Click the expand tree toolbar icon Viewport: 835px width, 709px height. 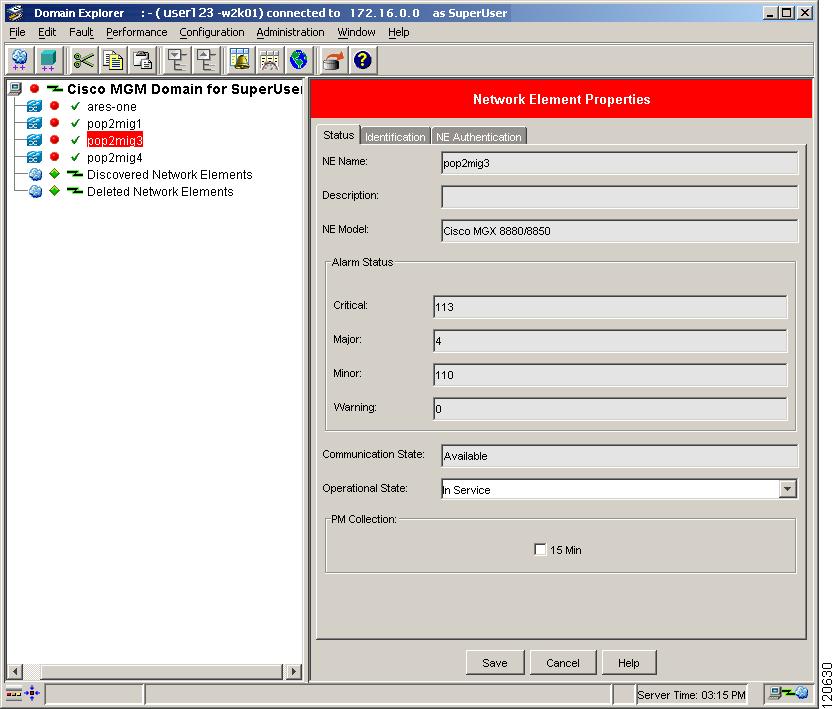[x=177, y=60]
